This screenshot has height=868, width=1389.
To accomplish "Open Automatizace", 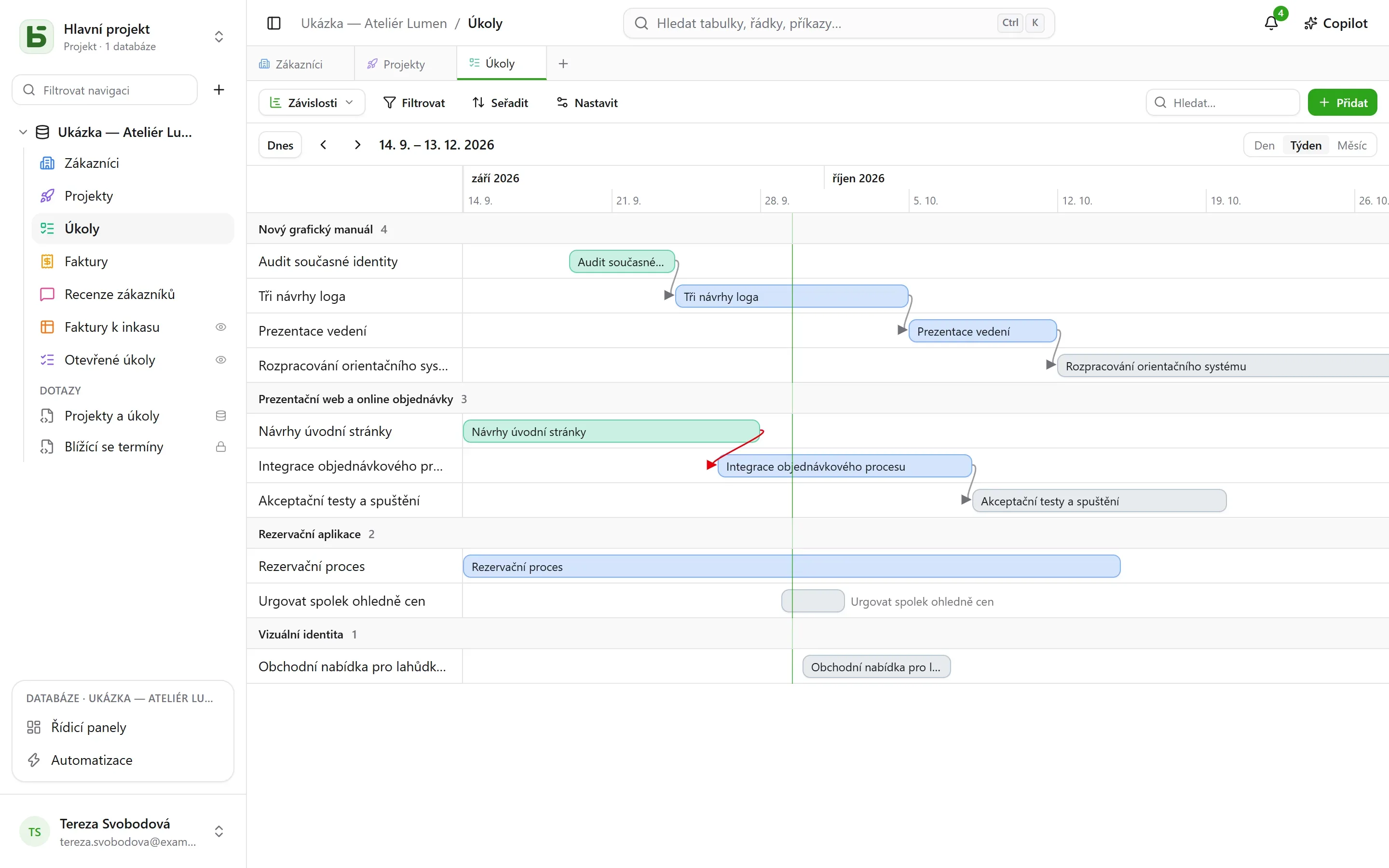I will (x=123, y=760).
